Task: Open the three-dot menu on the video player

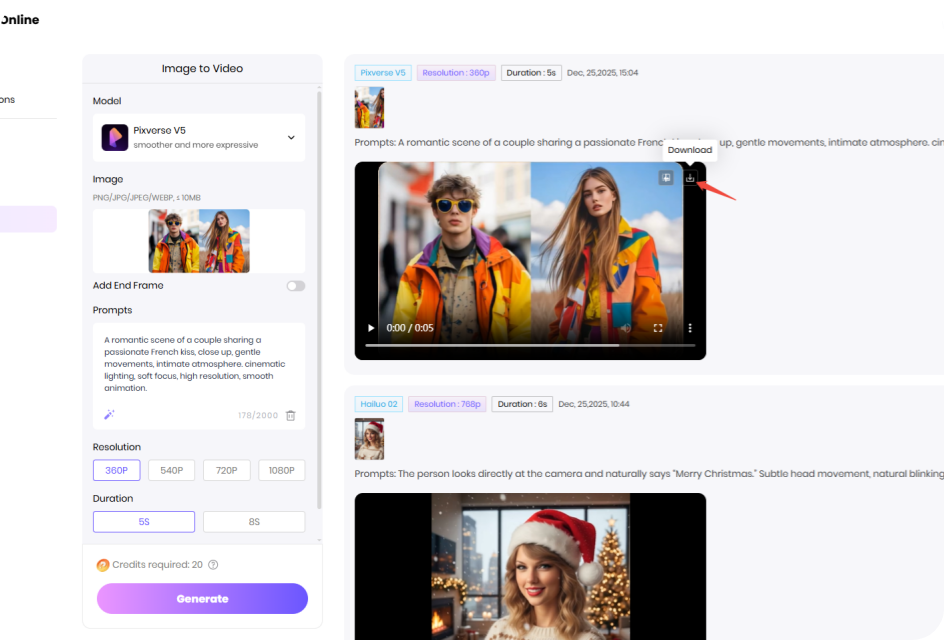Action: pyautogui.click(x=689, y=327)
